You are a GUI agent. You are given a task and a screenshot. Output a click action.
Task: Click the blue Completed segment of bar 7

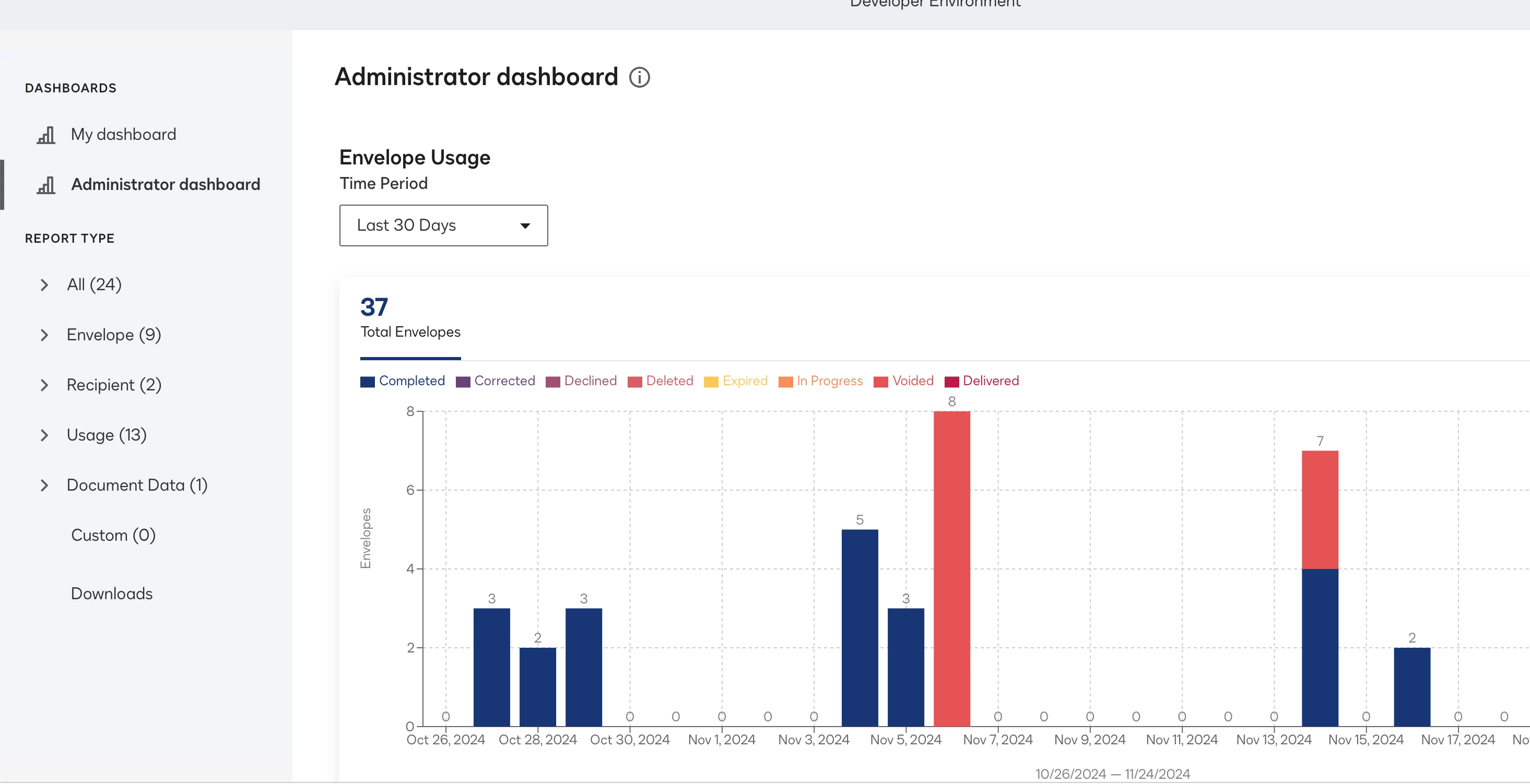click(x=1320, y=647)
